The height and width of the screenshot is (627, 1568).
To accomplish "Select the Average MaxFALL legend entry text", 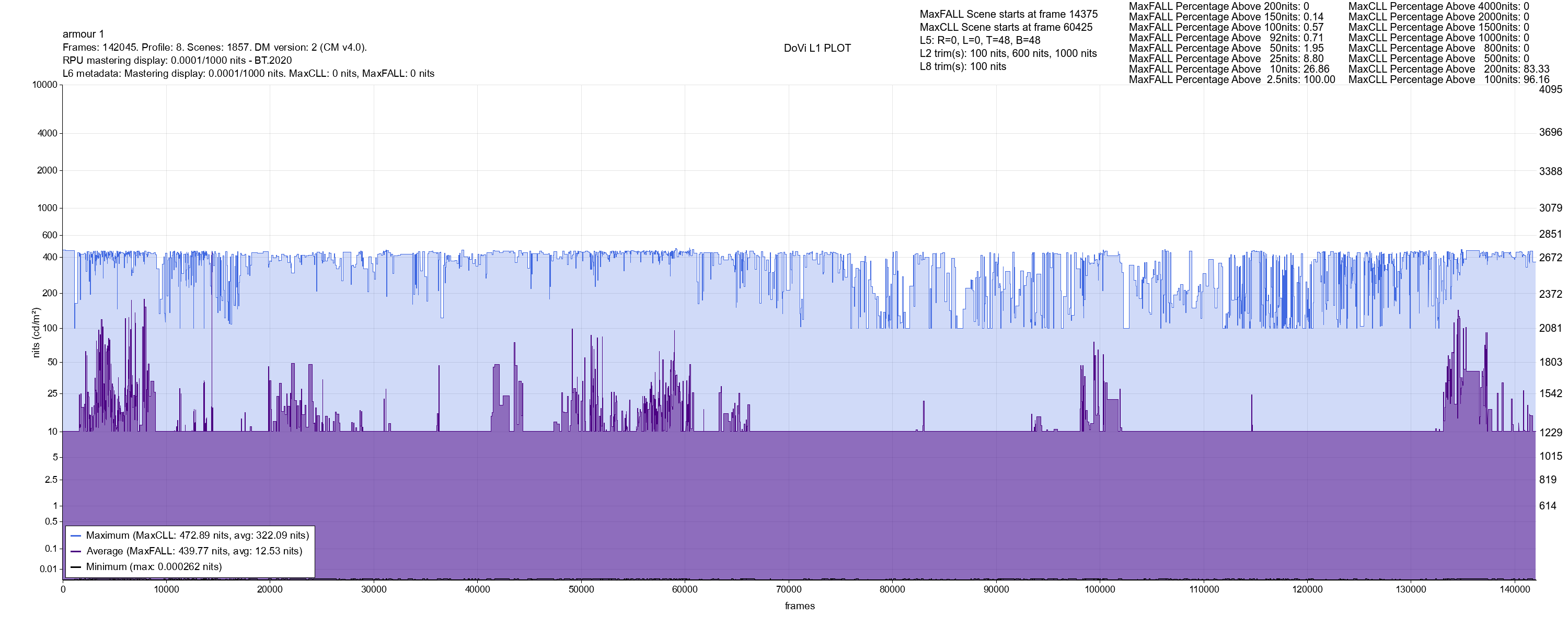I will tap(194, 552).
